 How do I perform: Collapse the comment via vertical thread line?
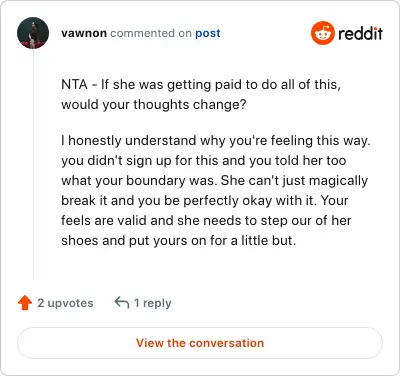(33, 164)
